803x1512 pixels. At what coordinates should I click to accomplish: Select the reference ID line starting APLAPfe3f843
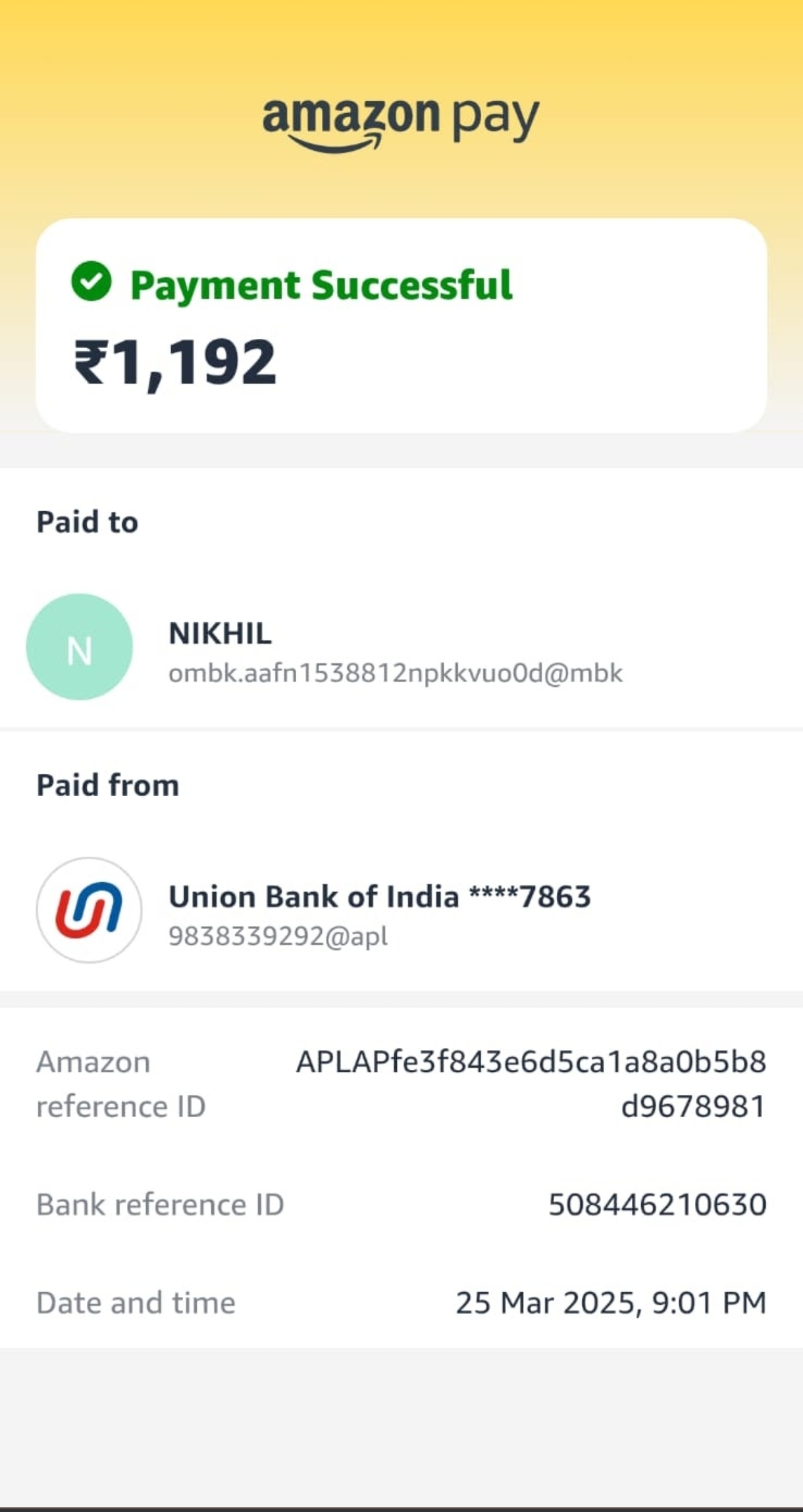click(531, 1062)
